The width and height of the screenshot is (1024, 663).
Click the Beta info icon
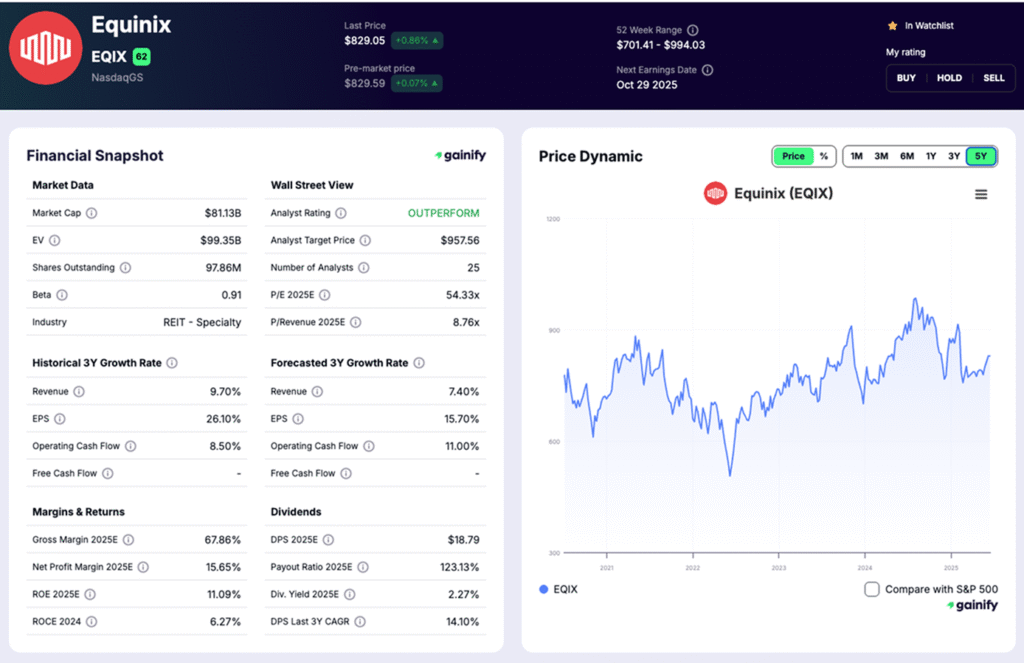[61, 294]
